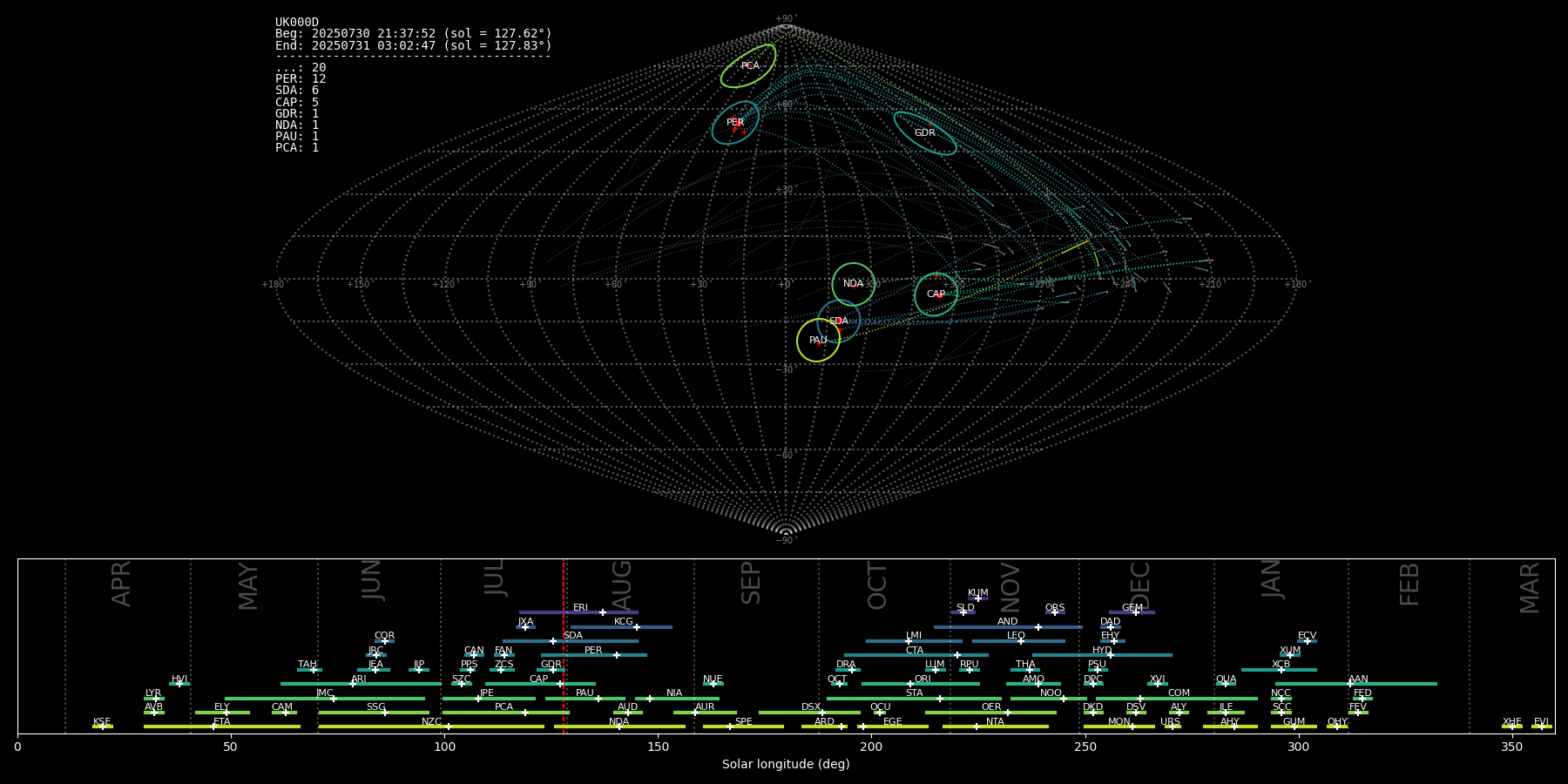Click the 'CAP: 5' count in the legend
The image size is (1568, 784).
tap(297, 103)
